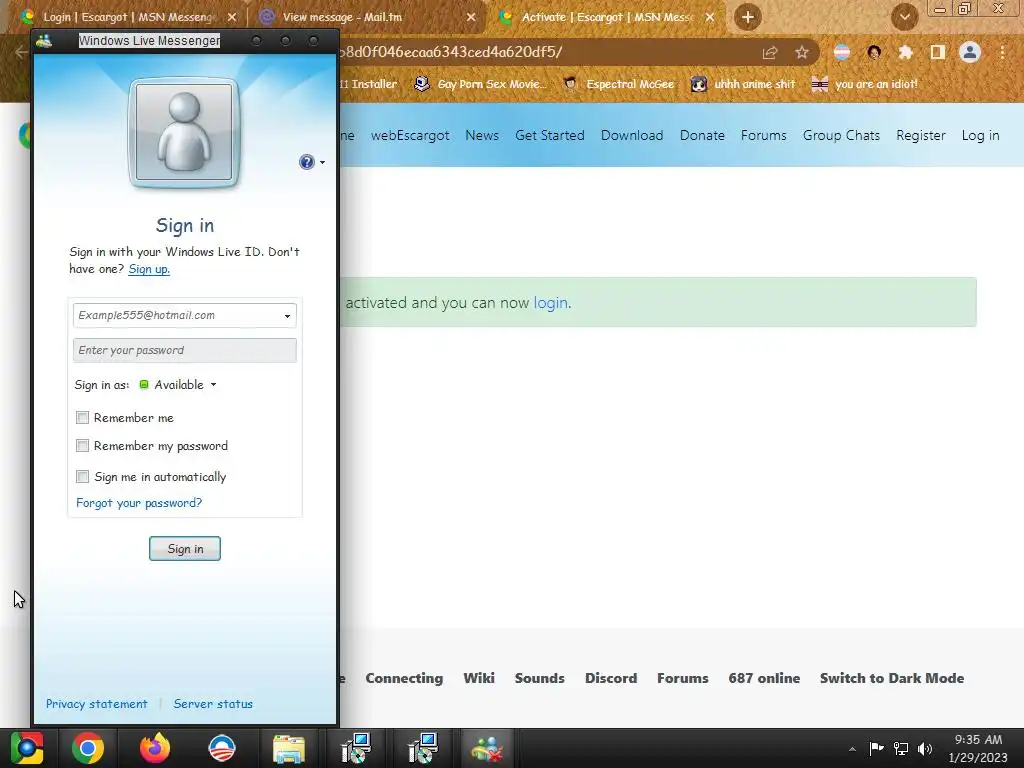Open the Sounds footer link
This screenshot has height=768, width=1024.
click(x=539, y=679)
